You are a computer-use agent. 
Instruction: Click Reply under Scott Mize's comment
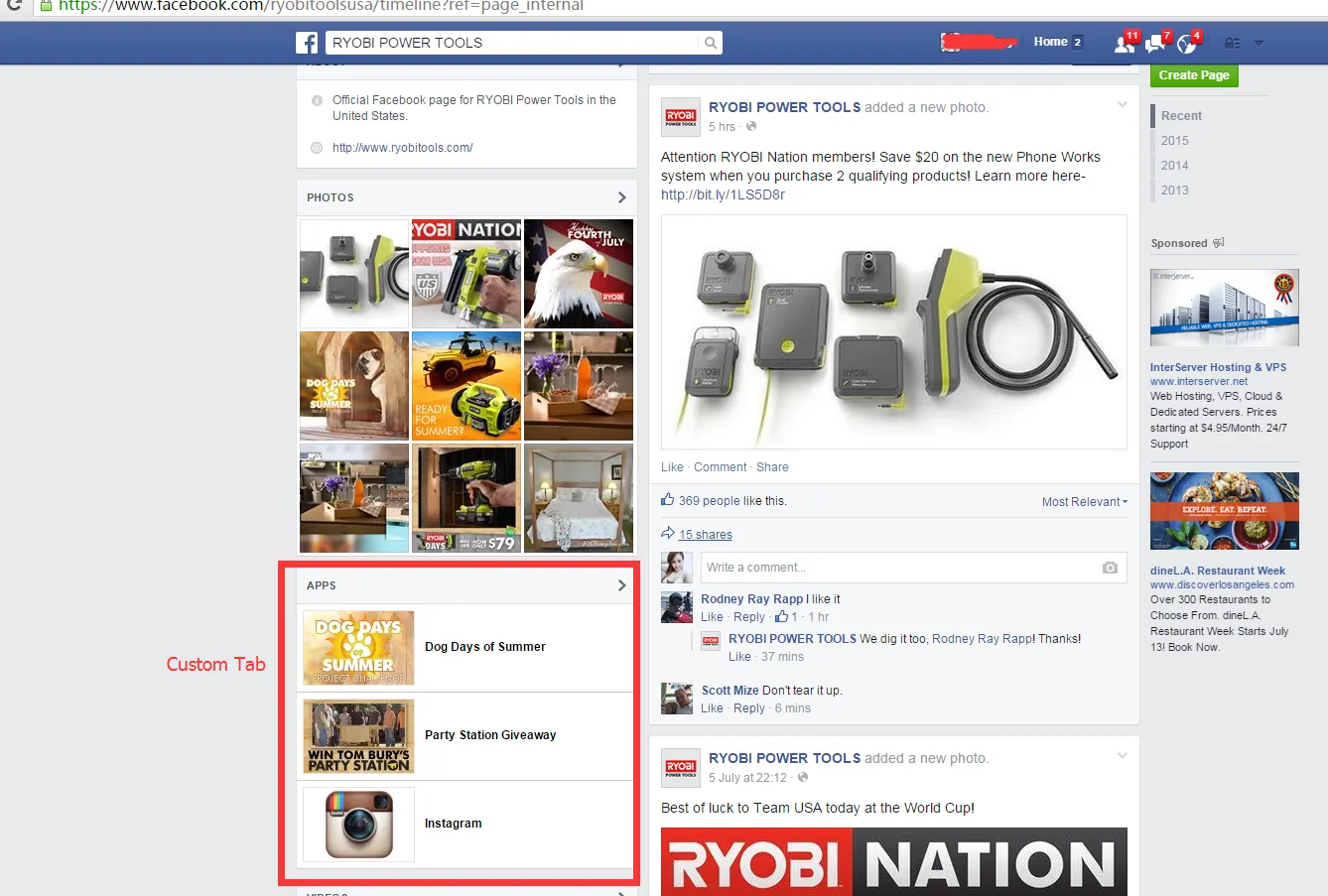point(749,708)
